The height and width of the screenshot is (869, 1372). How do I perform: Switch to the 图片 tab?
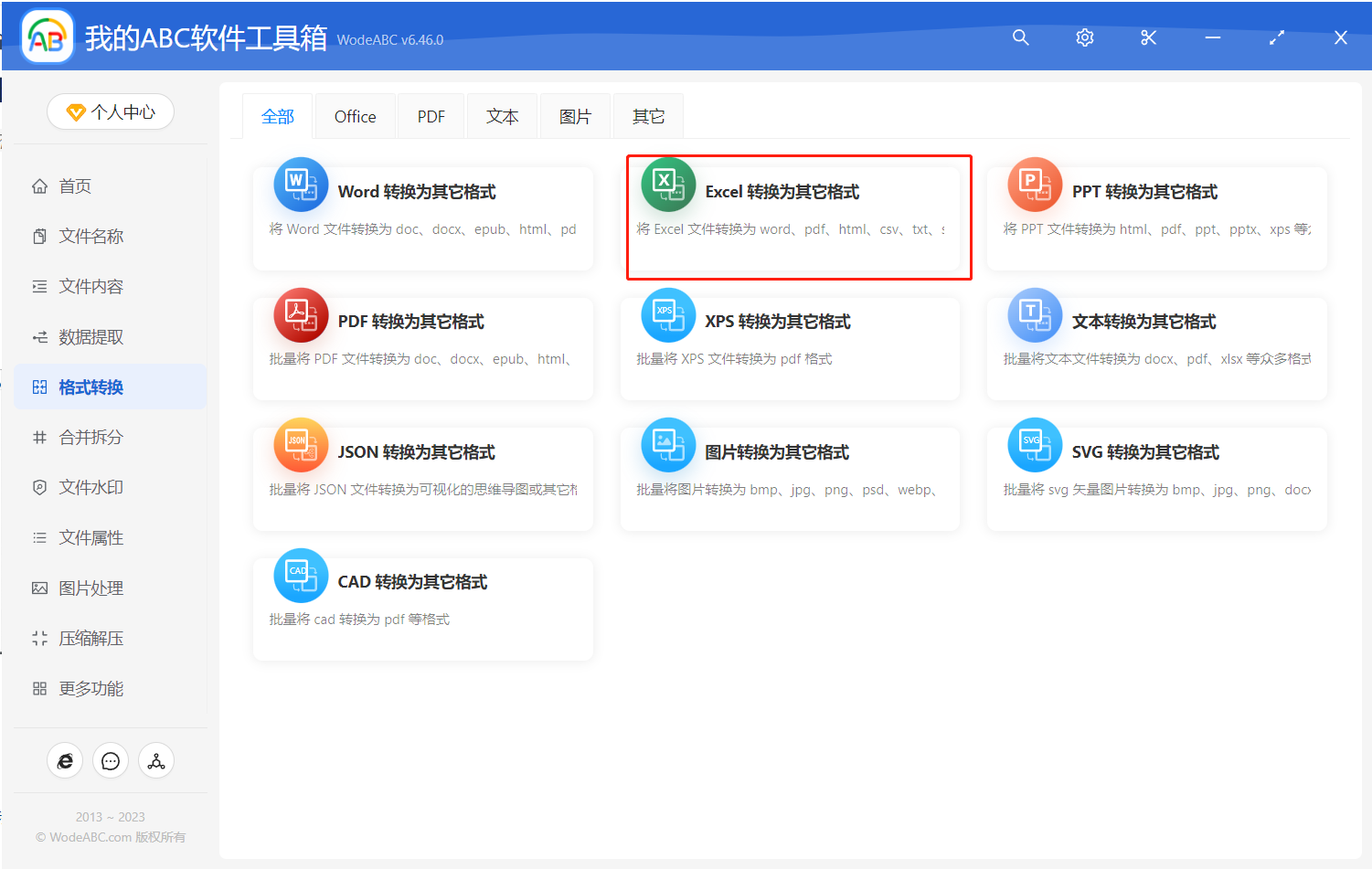[x=575, y=116]
